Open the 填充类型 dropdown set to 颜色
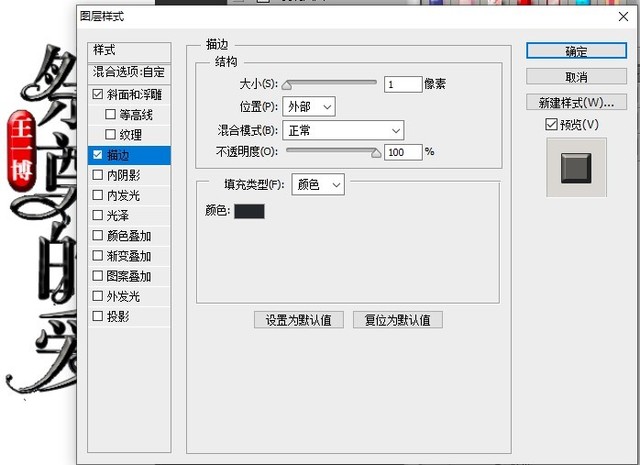The image size is (640, 465). (317, 185)
